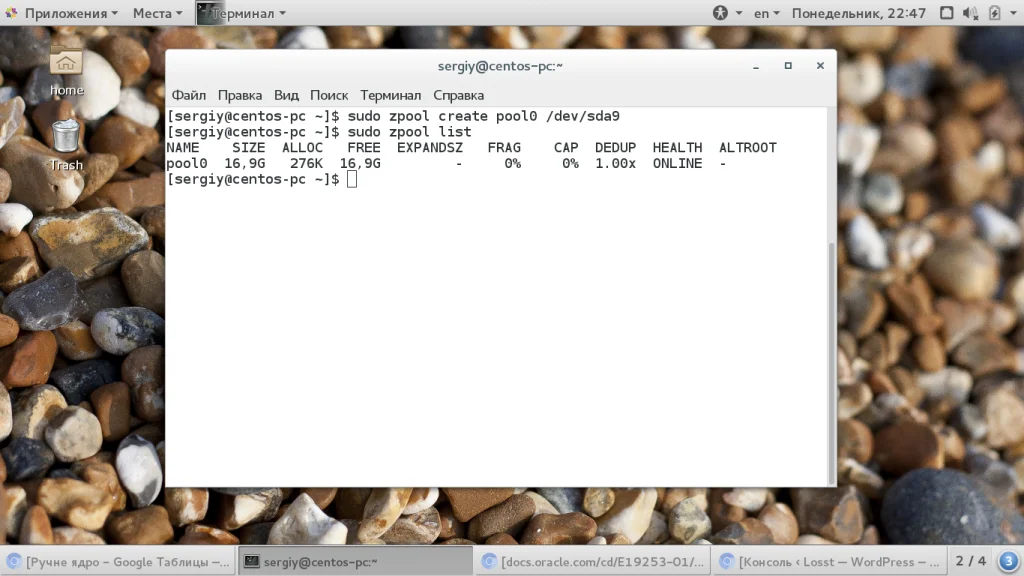Close the terminal window
This screenshot has height=576, width=1024.
[820, 66]
